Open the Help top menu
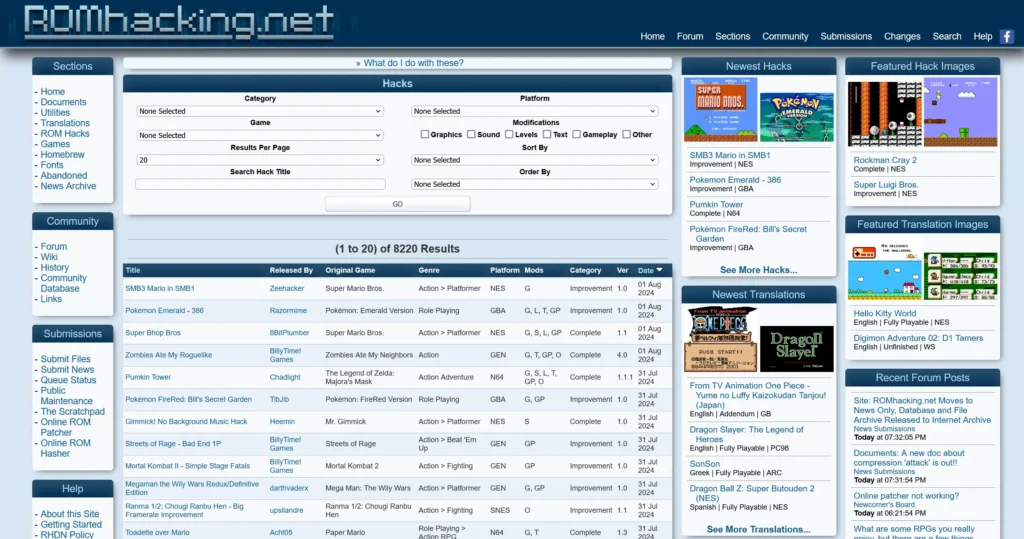This screenshot has height=539, width=1024. 982,37
